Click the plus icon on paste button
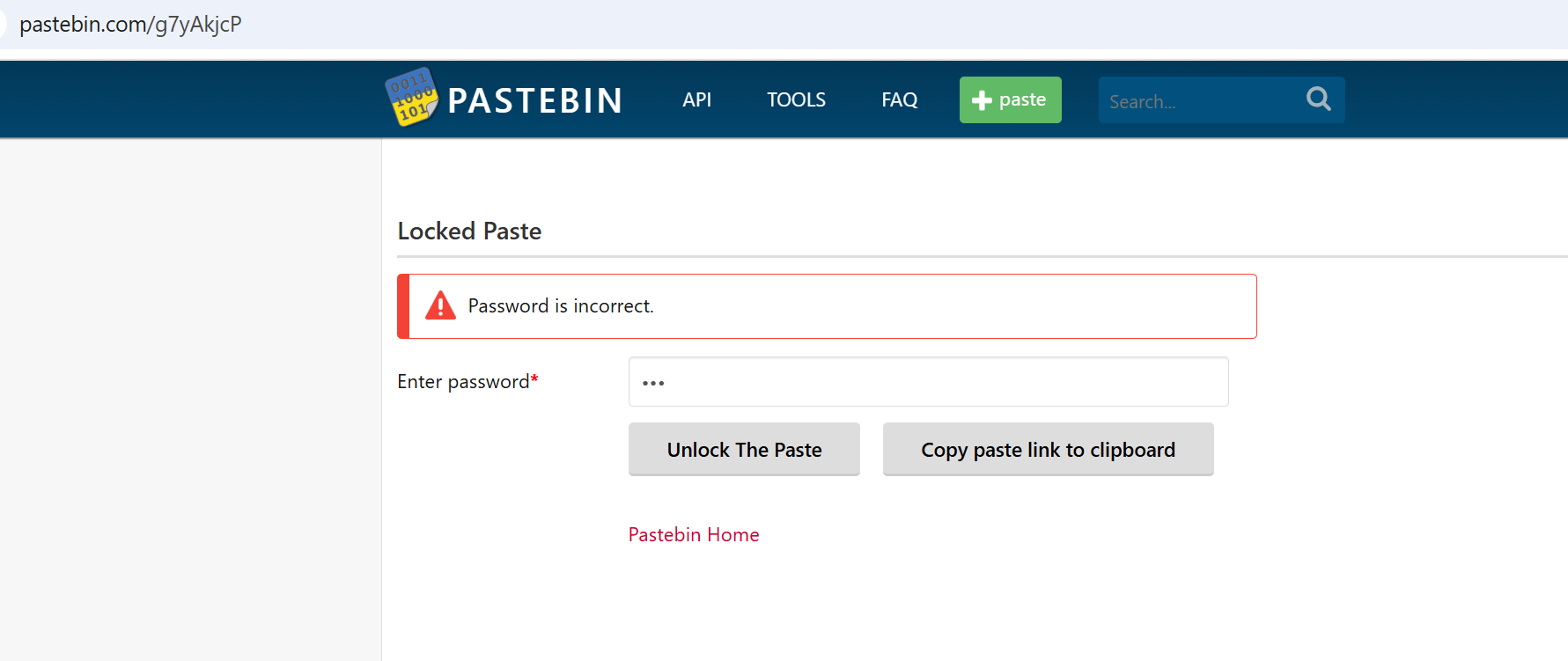This screenshot has width=1568, height=661. click(982, 100)
